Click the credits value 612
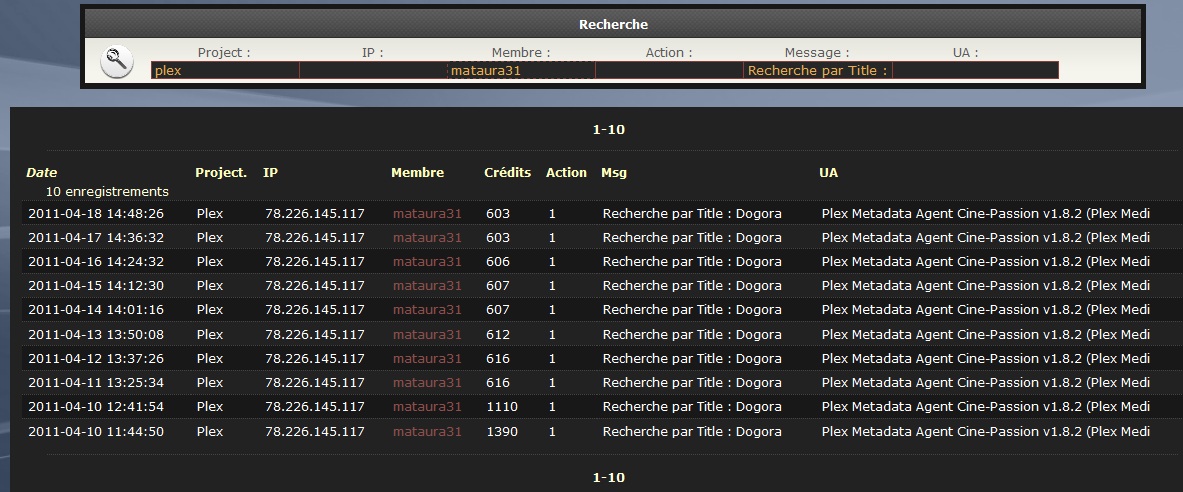The width and height of the screenshot is (1183, 492). tap(498, 334)
